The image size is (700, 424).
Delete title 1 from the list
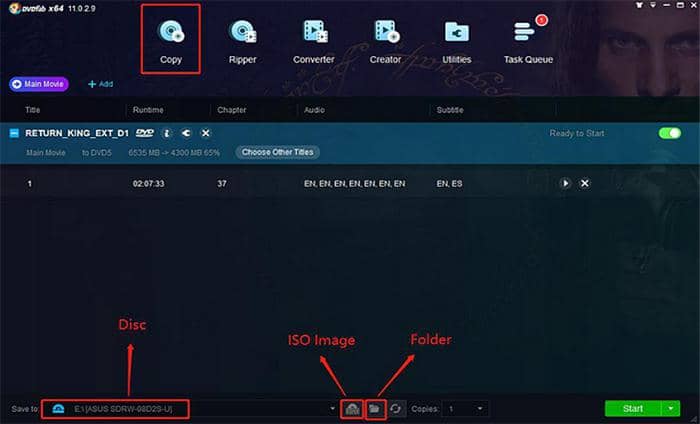click(584, 183)
